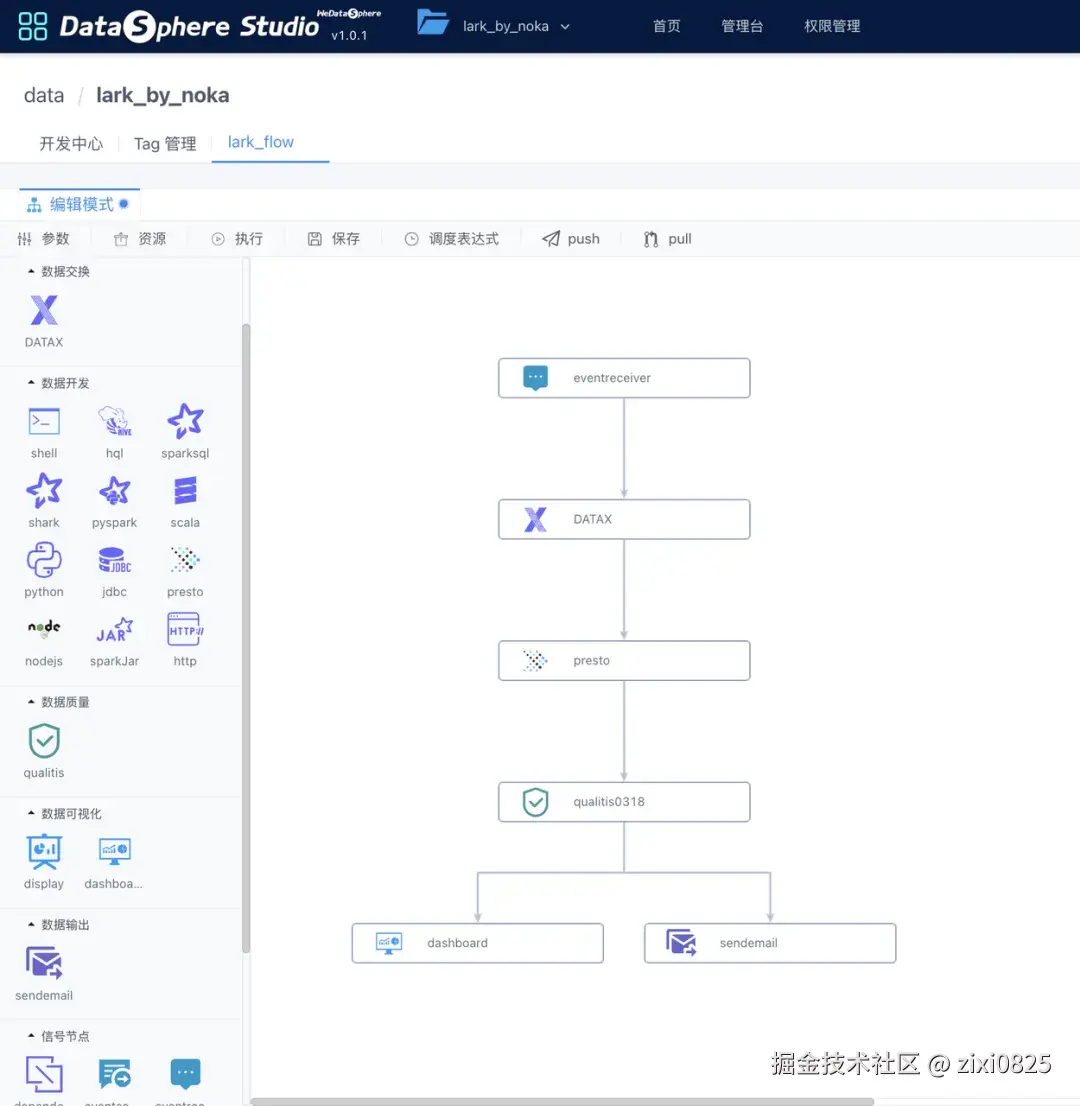Click the qualitis0318 node on canvas
The image size is (1080, 1106).
pos(623,801)
